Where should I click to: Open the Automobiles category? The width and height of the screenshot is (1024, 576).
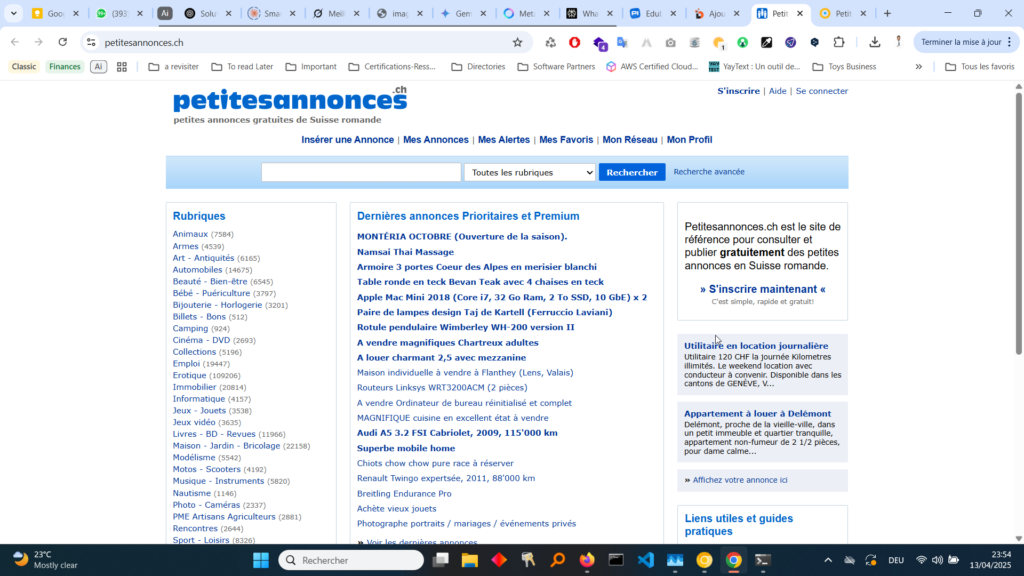point(197,270)
